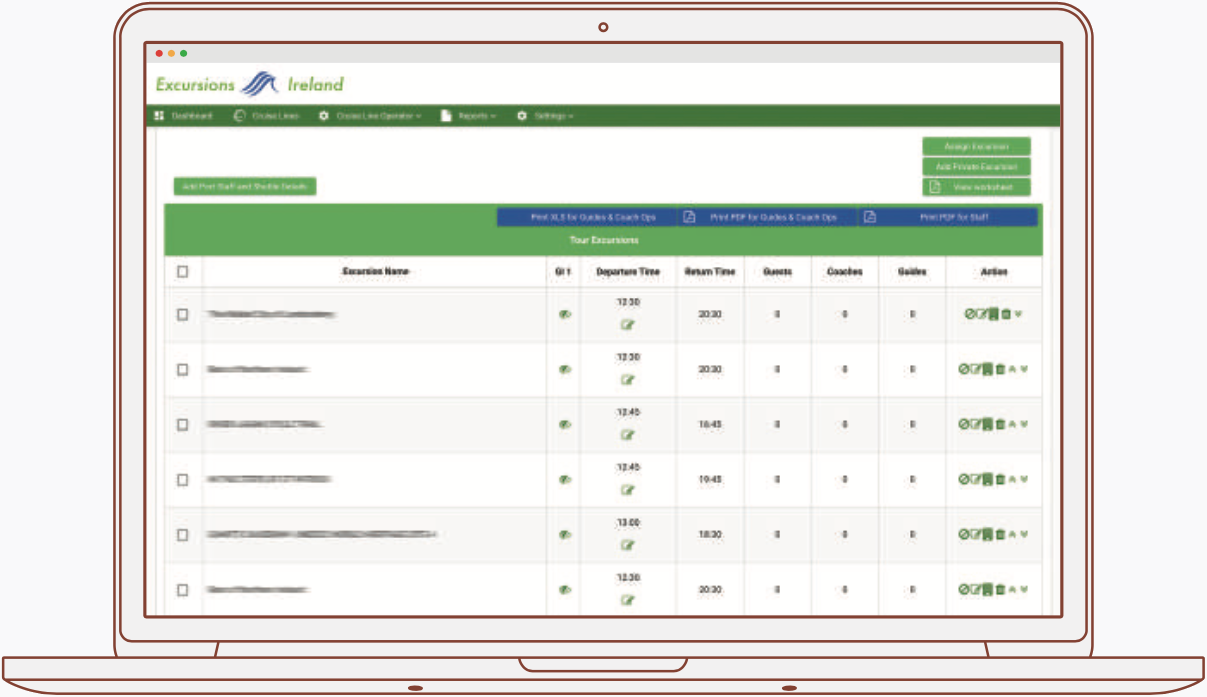This screenshot has width=1207, height=697.
Task: Click the PDF icon on View worksheet button
Action: (x=934, y=187)
